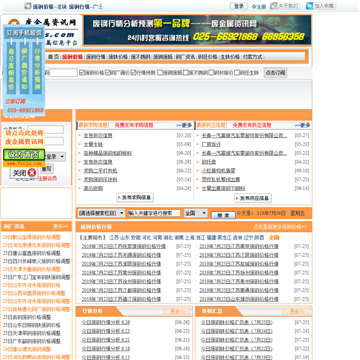The width and height of the screenshot is (360, 360).
Task: Click the page icon before 废钢价格-迁钢
Action: click(27, 6)
